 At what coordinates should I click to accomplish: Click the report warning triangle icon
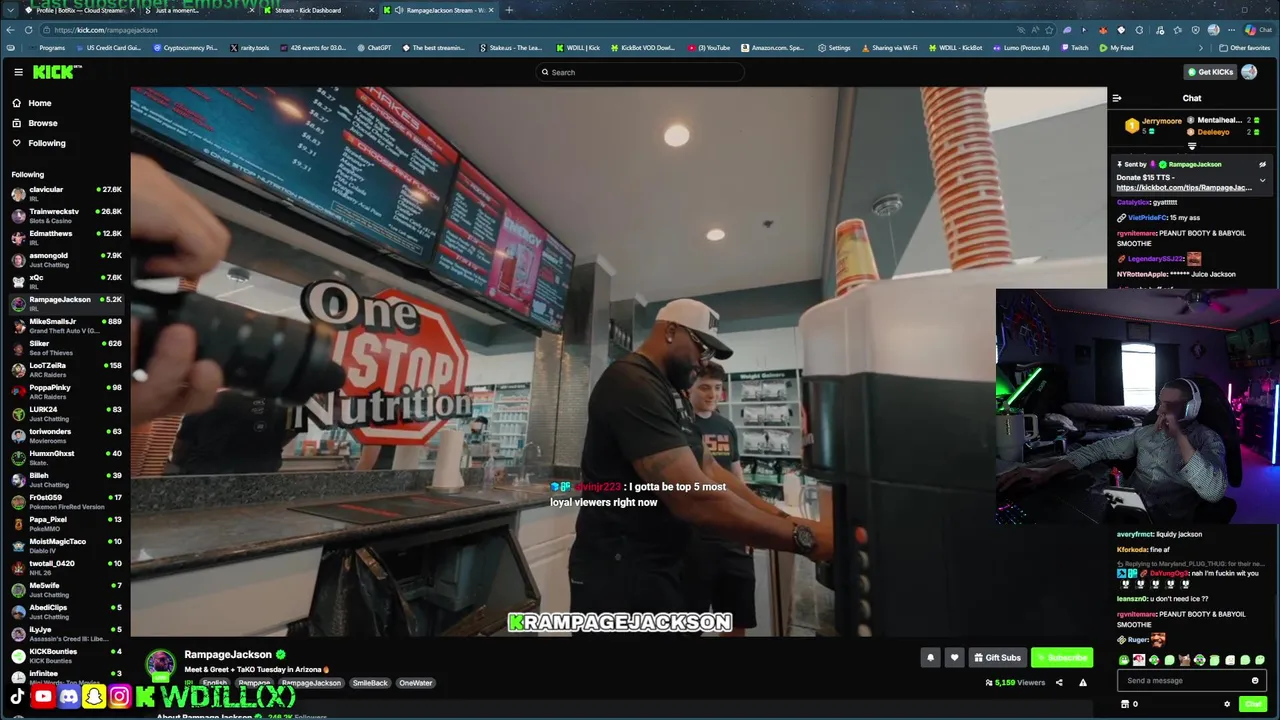coord(1083,683)
